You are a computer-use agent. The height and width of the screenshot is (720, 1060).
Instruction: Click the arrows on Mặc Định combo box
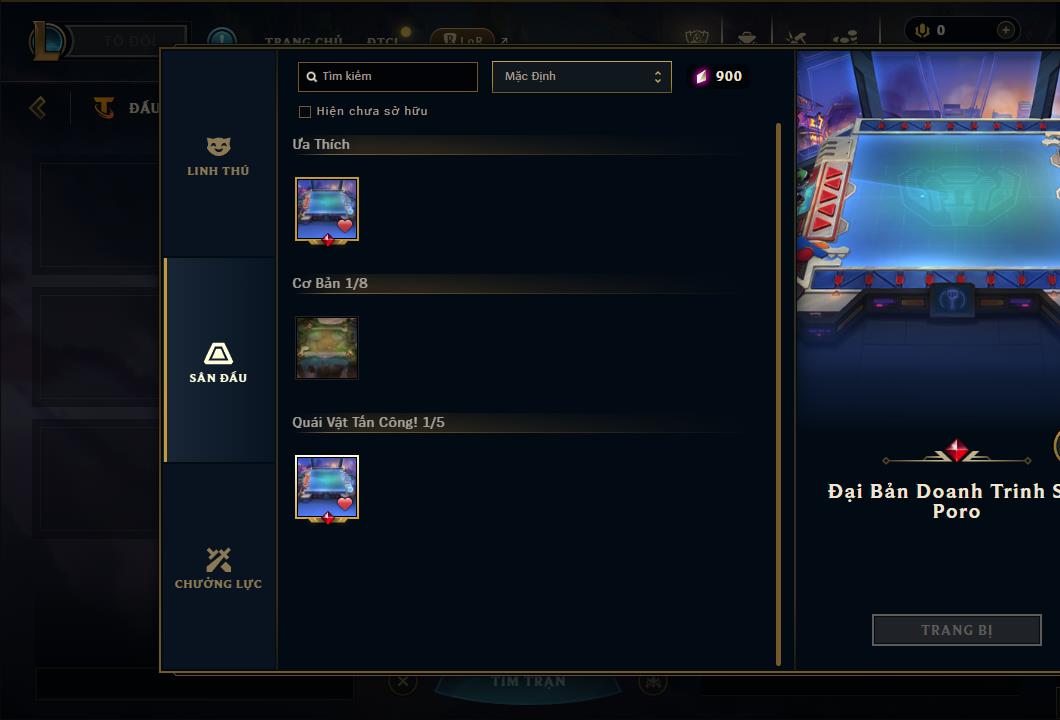coord(657,76)
